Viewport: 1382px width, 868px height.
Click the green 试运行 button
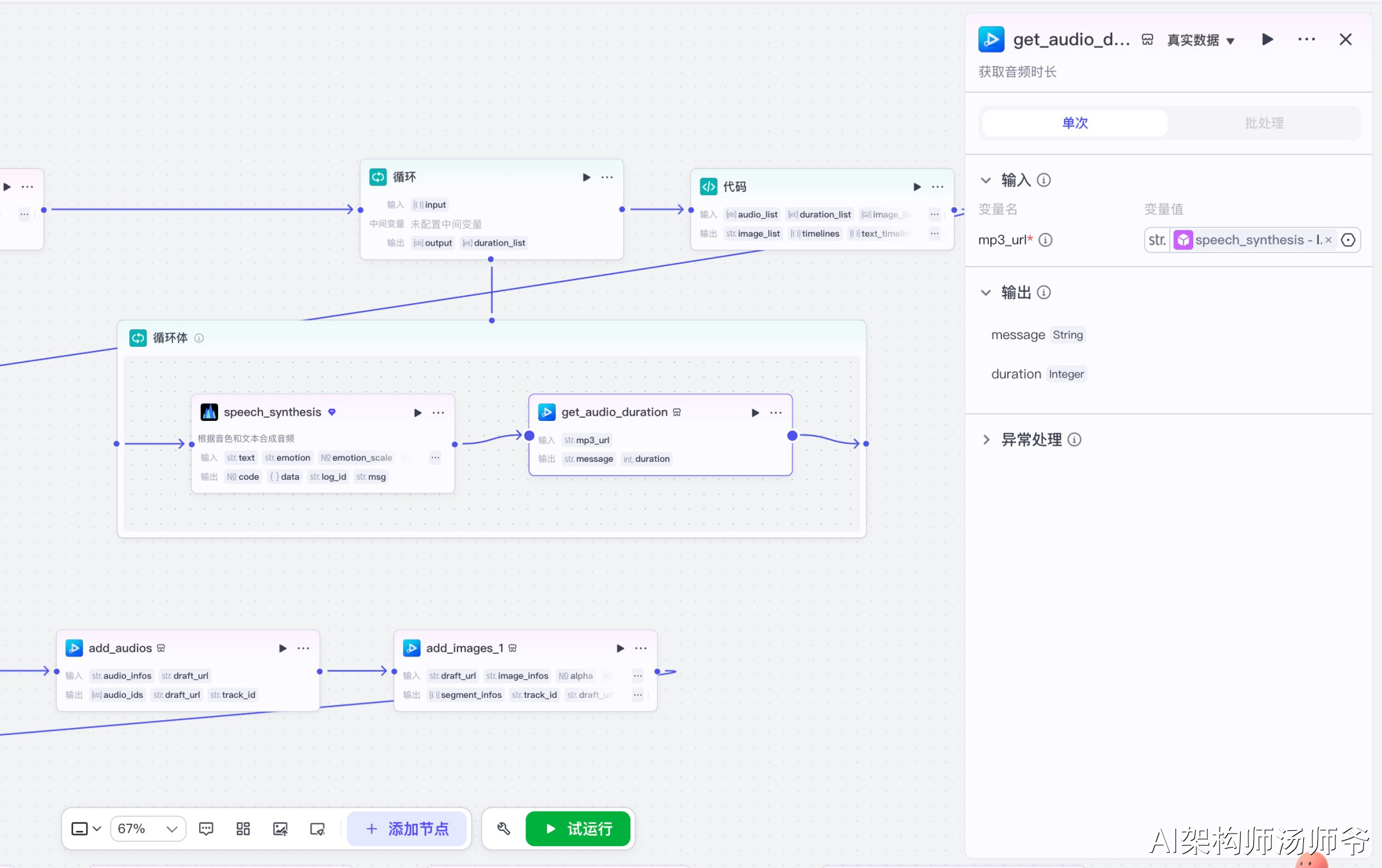tap(578, 829)
